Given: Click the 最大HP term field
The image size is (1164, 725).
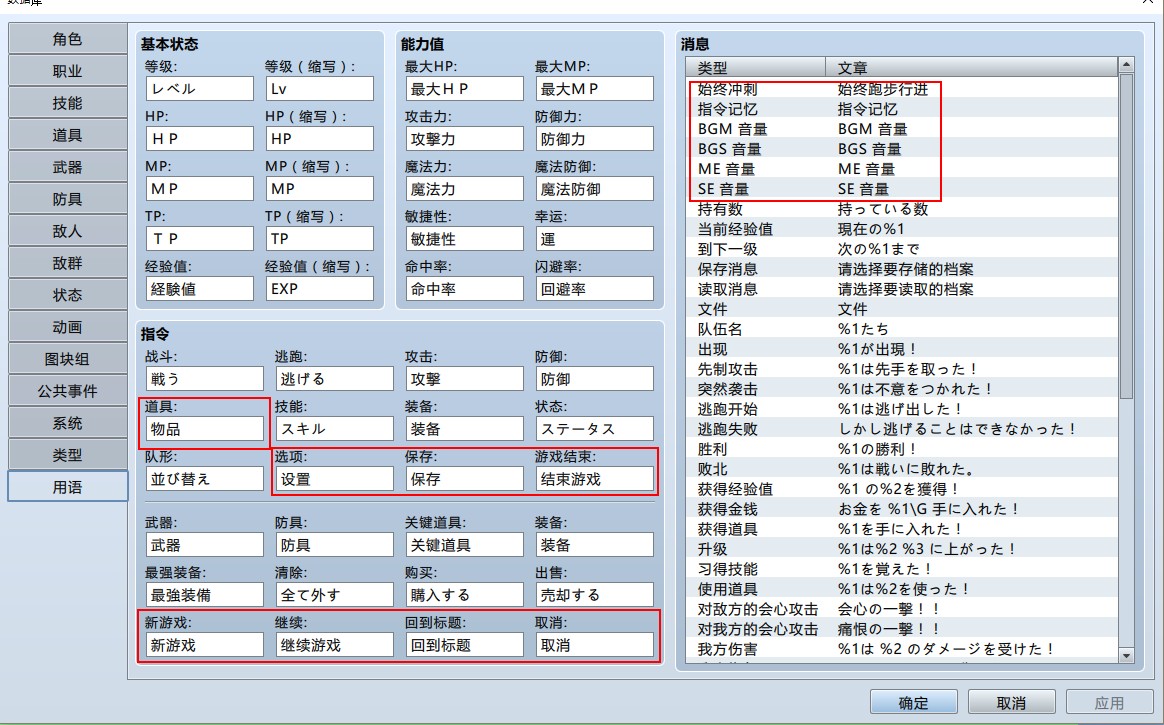Looking at the screenshot, I should [x=464, y=88].
